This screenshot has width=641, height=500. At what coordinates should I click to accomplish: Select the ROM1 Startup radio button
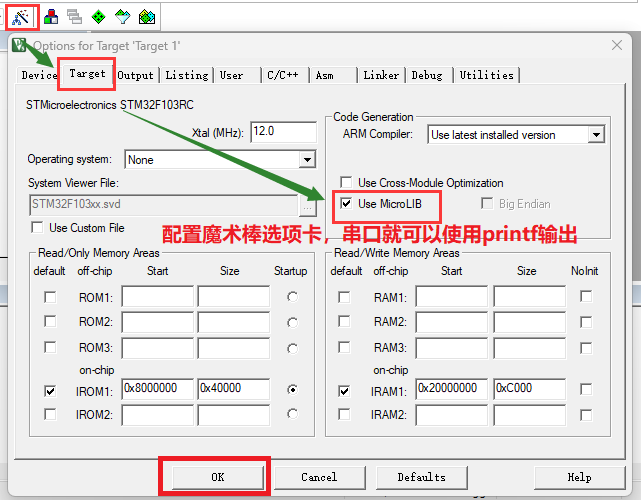pos(292,297)
